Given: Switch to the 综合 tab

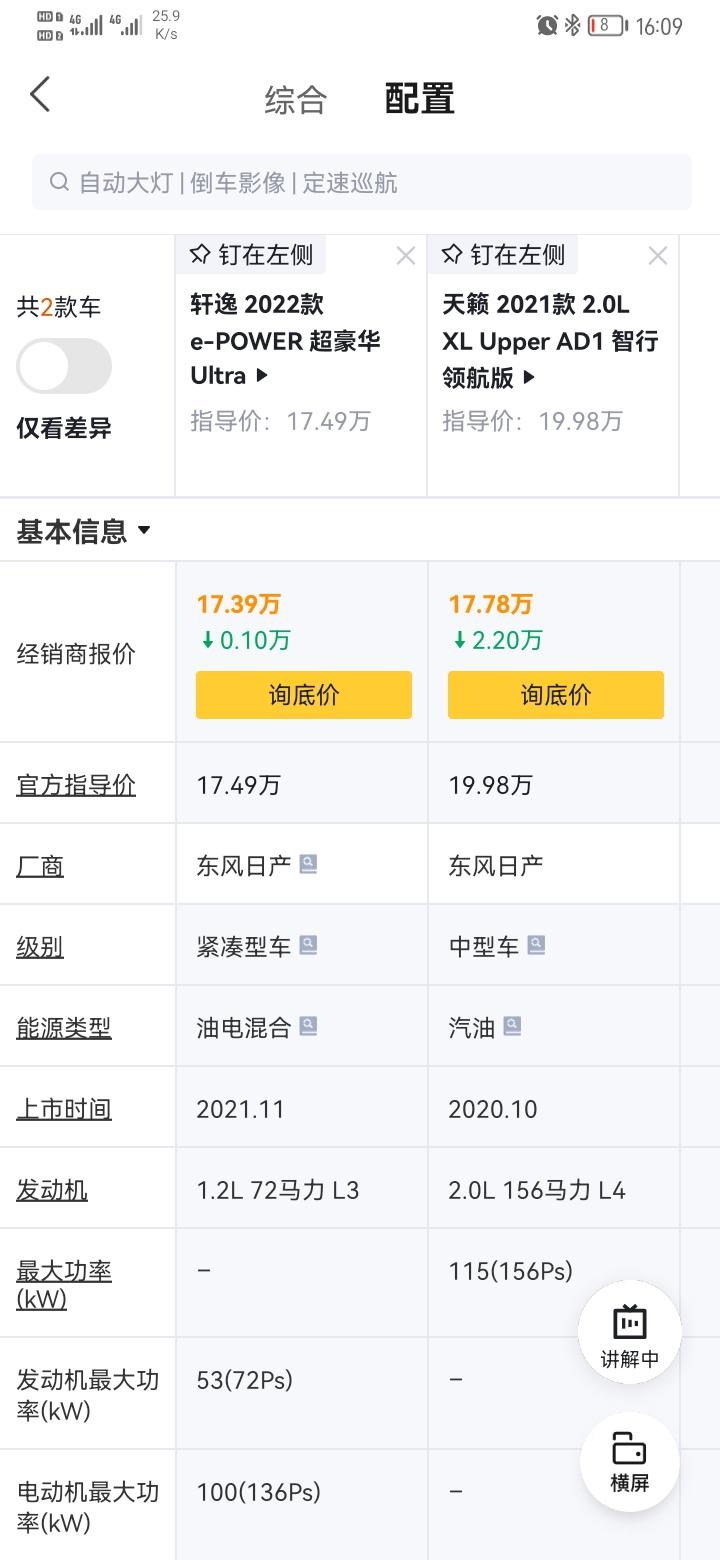Looking at the screenshot, I should (x=295, y=99).
